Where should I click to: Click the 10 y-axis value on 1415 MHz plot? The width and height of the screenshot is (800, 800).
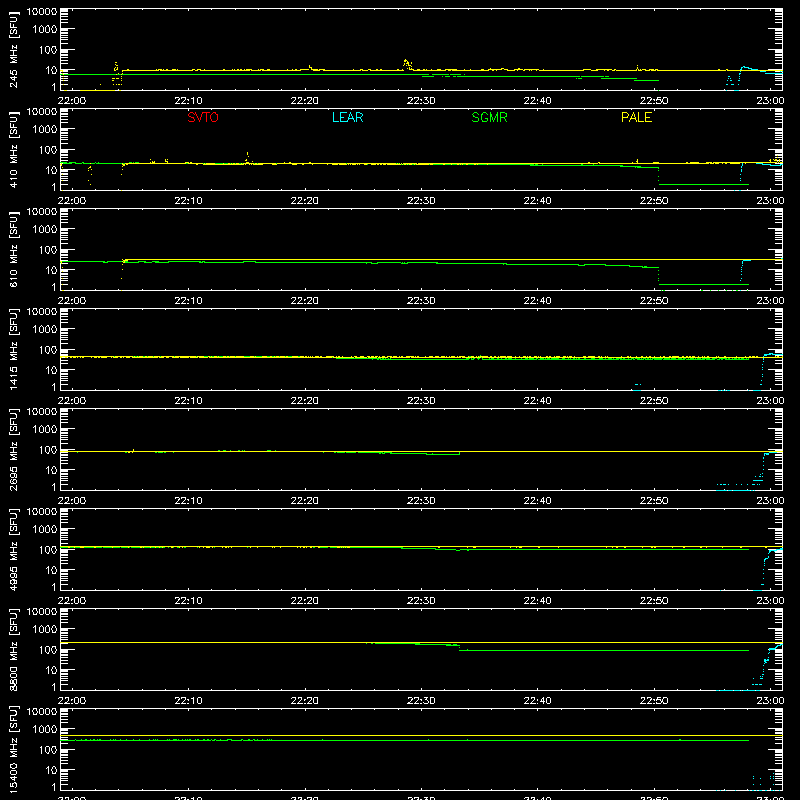point(51,370)
